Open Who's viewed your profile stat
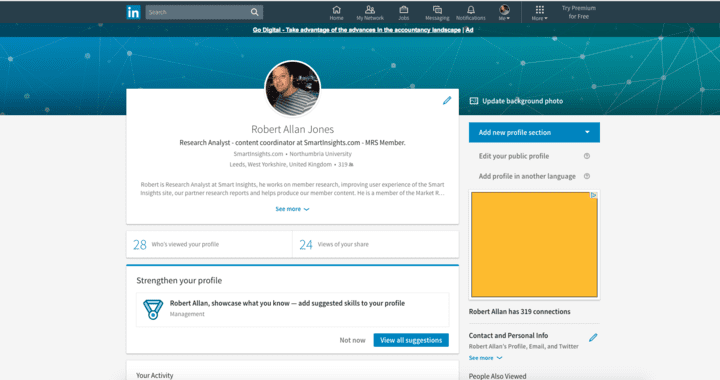This screenshot has height=380, width=720. 209,244
